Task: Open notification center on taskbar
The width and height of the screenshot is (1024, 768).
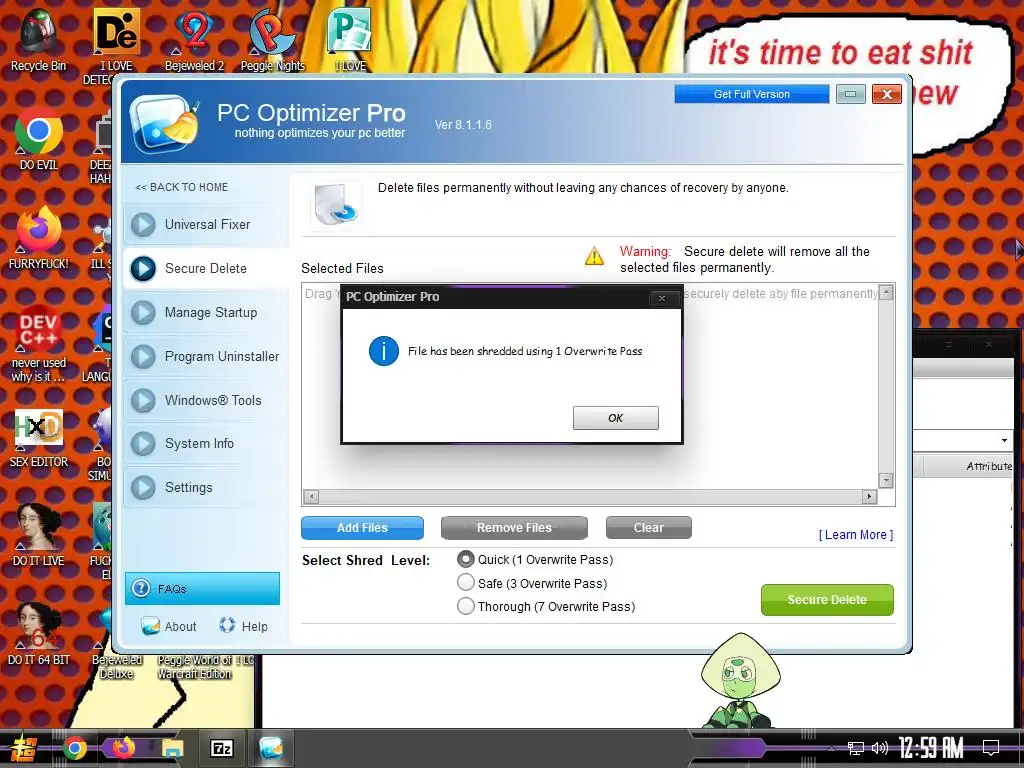Action: pyautogui.click(x=991, y=747)
